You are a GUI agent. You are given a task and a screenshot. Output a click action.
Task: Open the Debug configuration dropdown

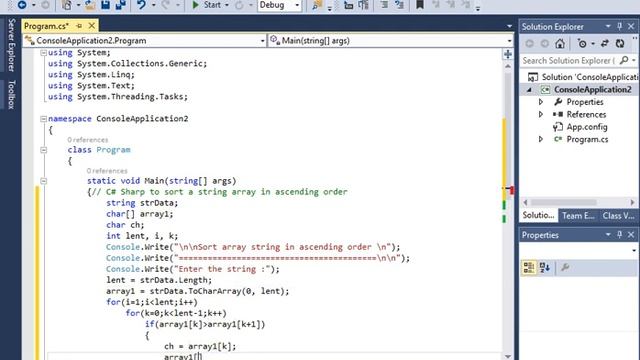280,5
